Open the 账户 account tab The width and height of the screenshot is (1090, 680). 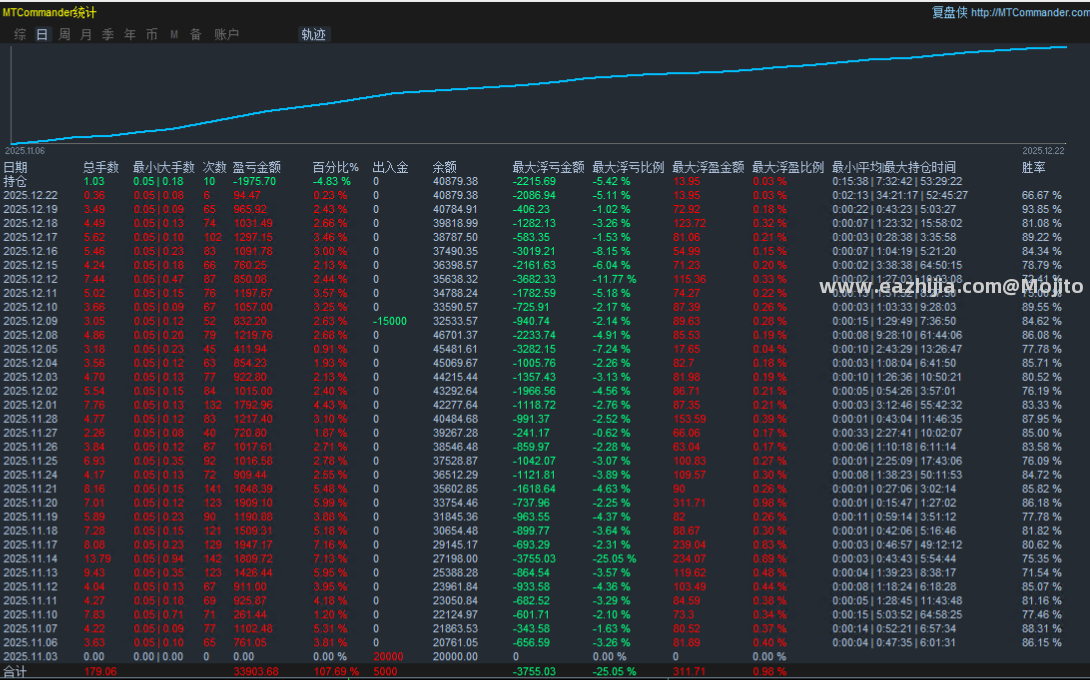coord(227,34)
